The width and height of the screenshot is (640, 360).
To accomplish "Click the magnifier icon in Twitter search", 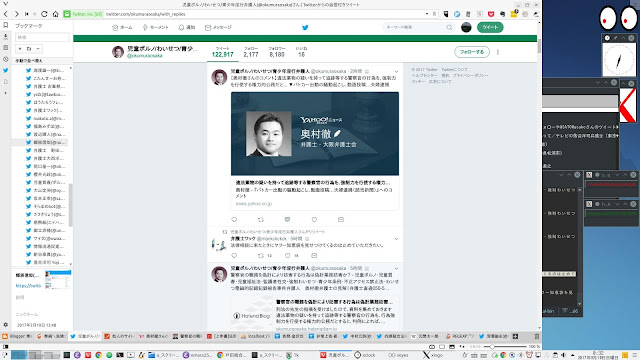I will tap(449, 27).
